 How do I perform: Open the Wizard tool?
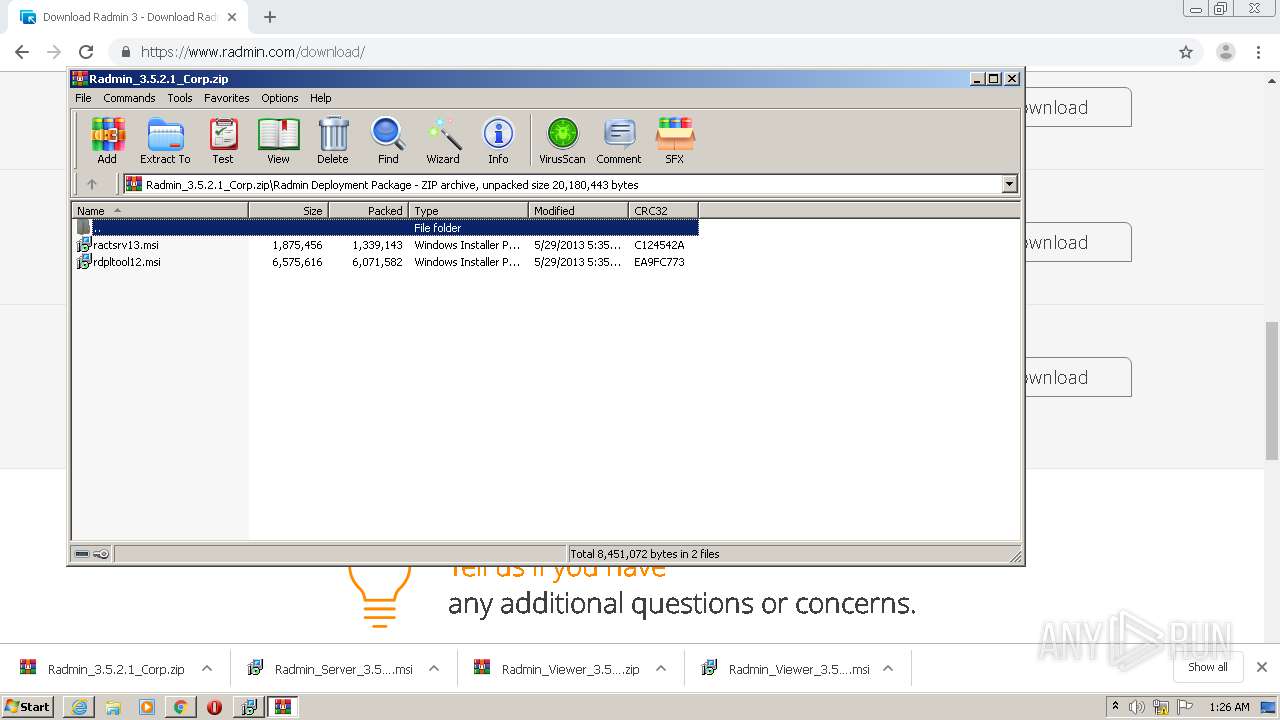click(443, 140)
